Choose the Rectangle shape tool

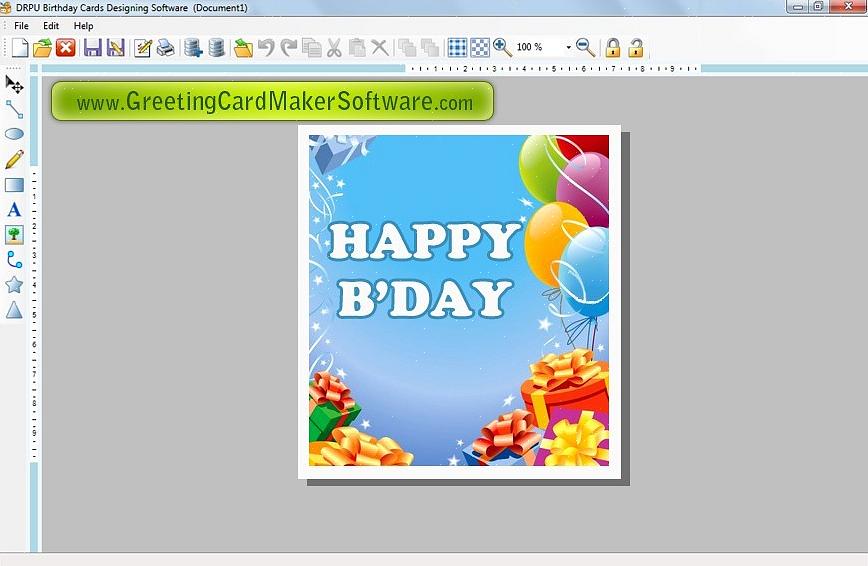(14, 185)
